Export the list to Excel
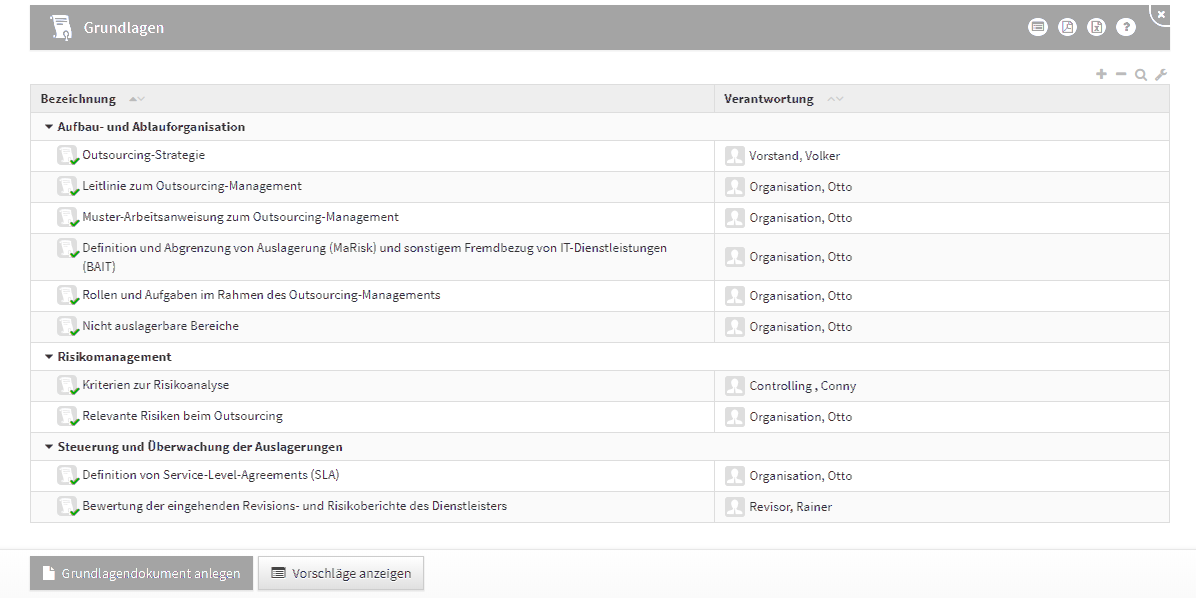The width and height of the screenshot is (1196, 598). pos(1096,27)
